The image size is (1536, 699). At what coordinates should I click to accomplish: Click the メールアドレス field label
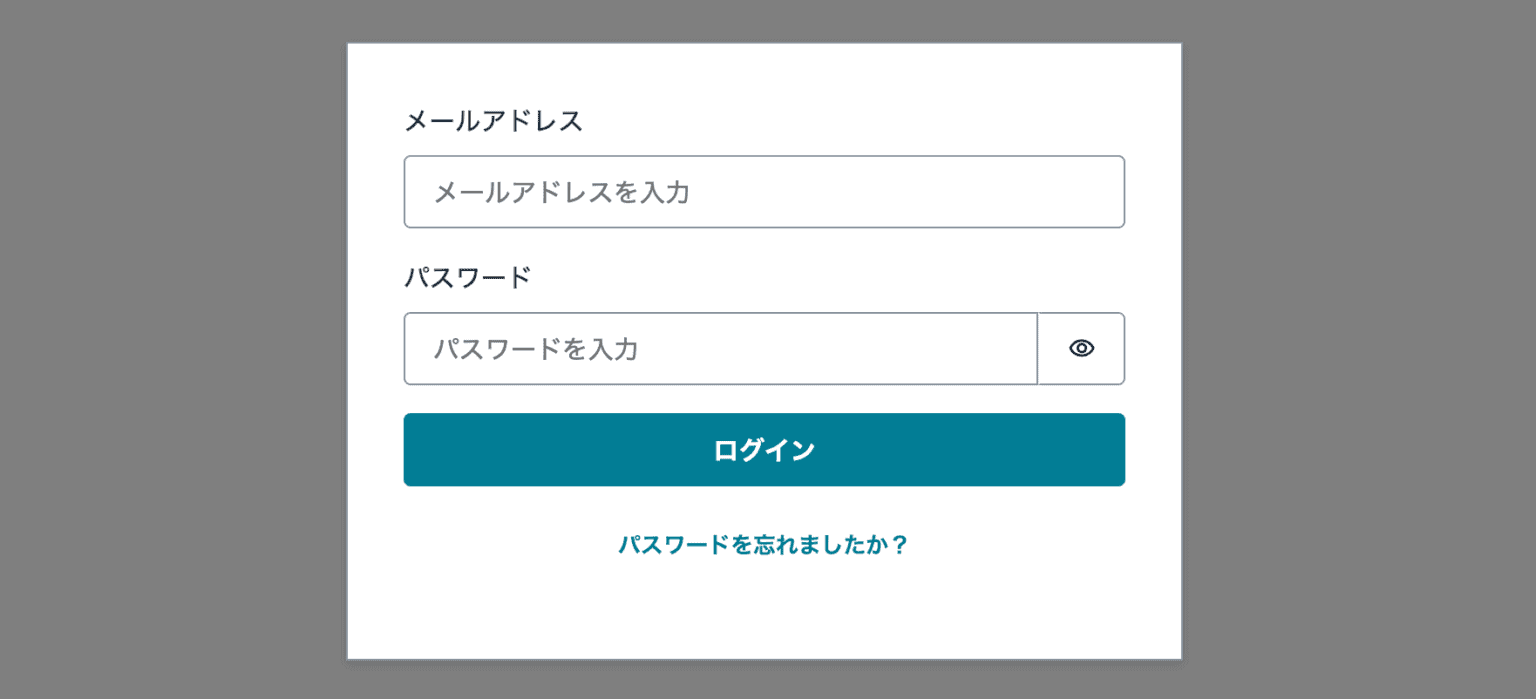pos(496,120)
